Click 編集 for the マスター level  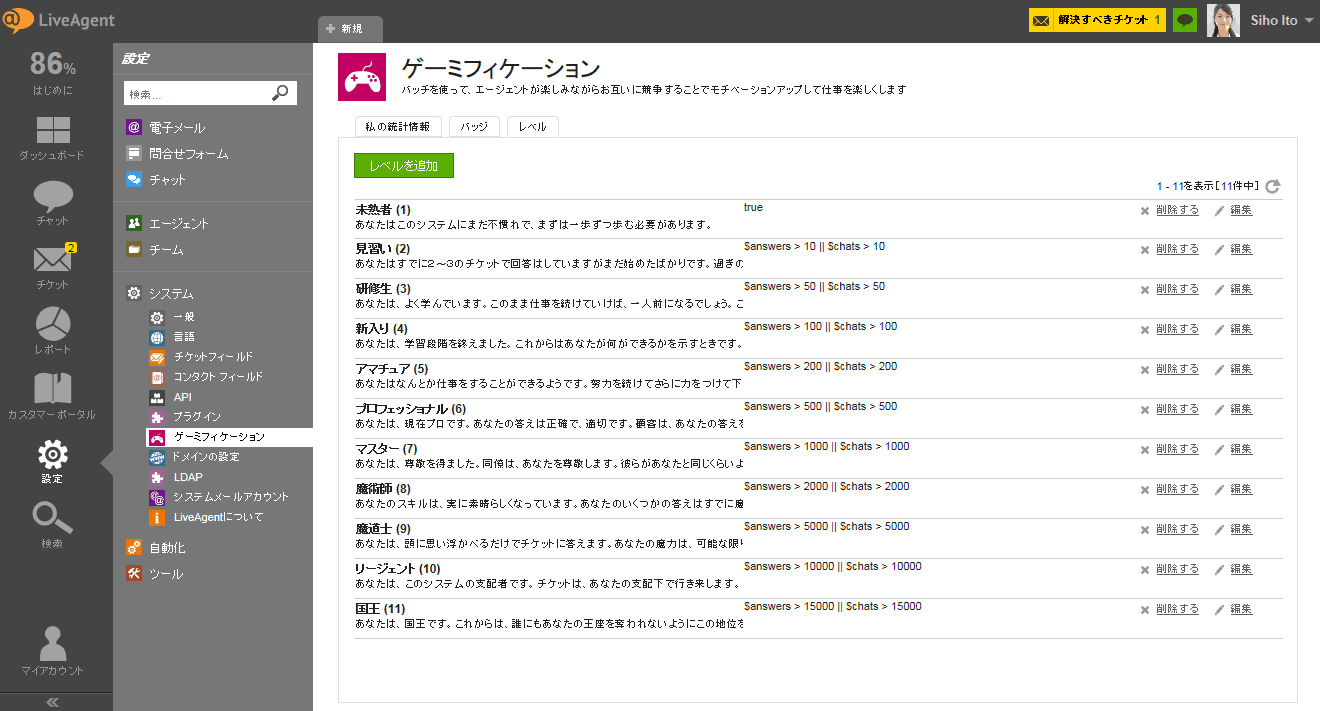(x=1240, y=449)
